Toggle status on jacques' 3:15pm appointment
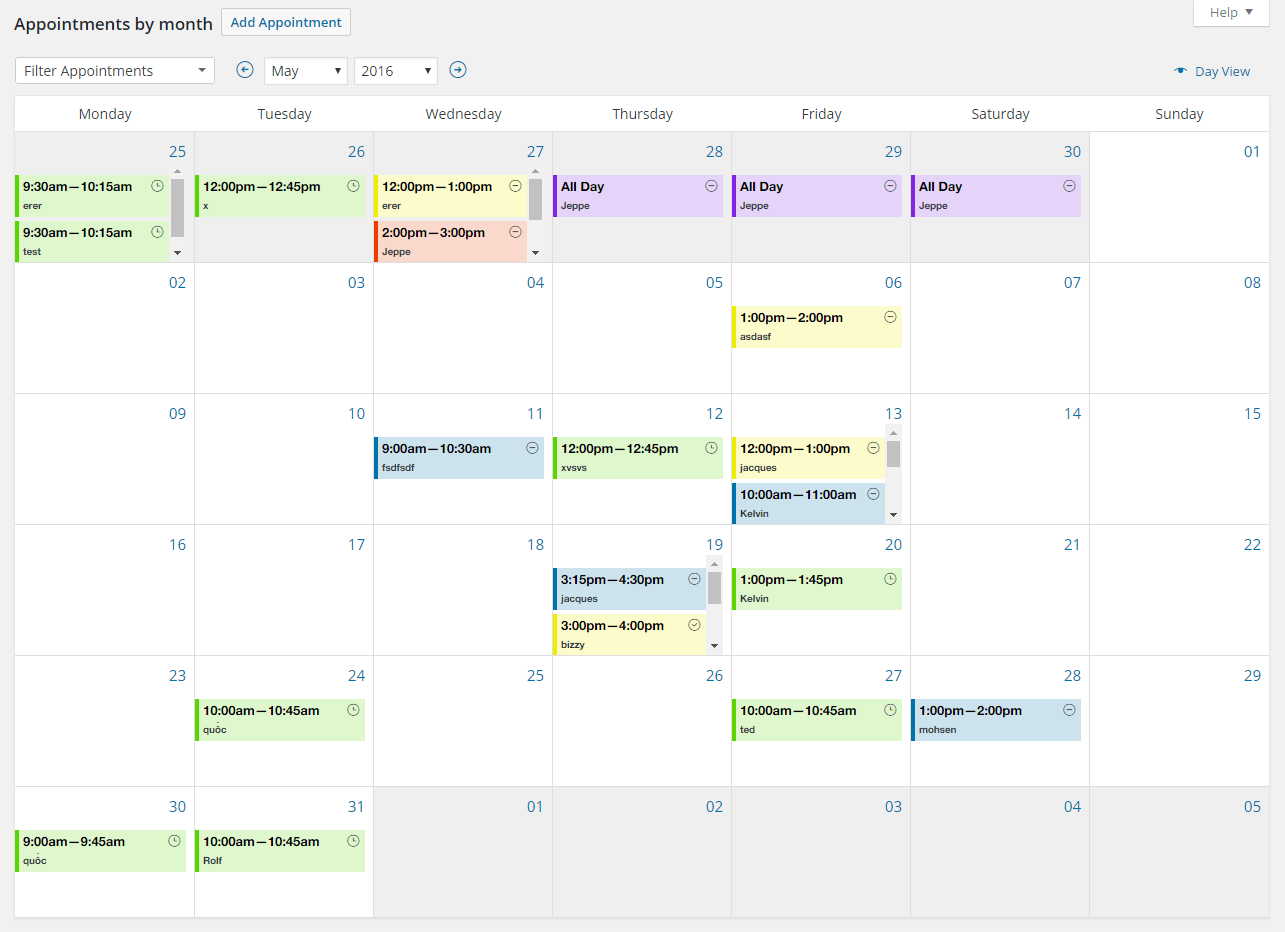The image size is (1285, 932). 694,578
